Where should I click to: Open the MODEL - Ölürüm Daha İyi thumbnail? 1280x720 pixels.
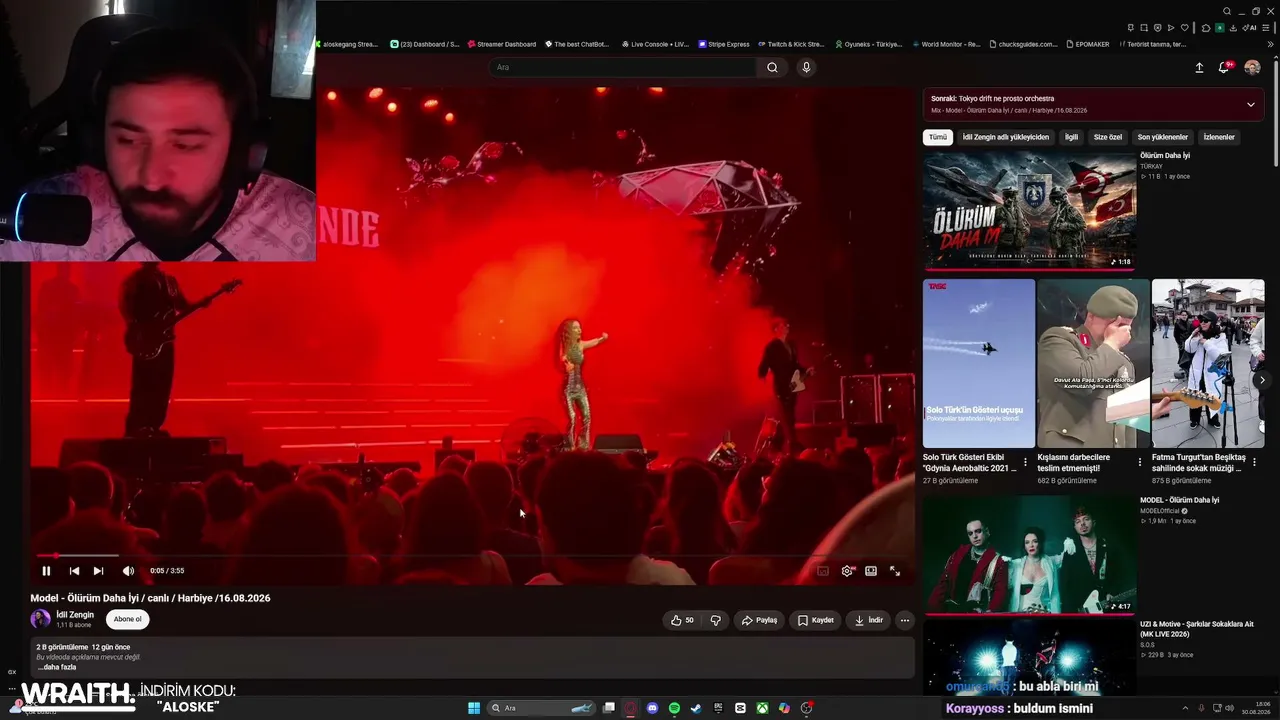click(x=1029, y=554)
